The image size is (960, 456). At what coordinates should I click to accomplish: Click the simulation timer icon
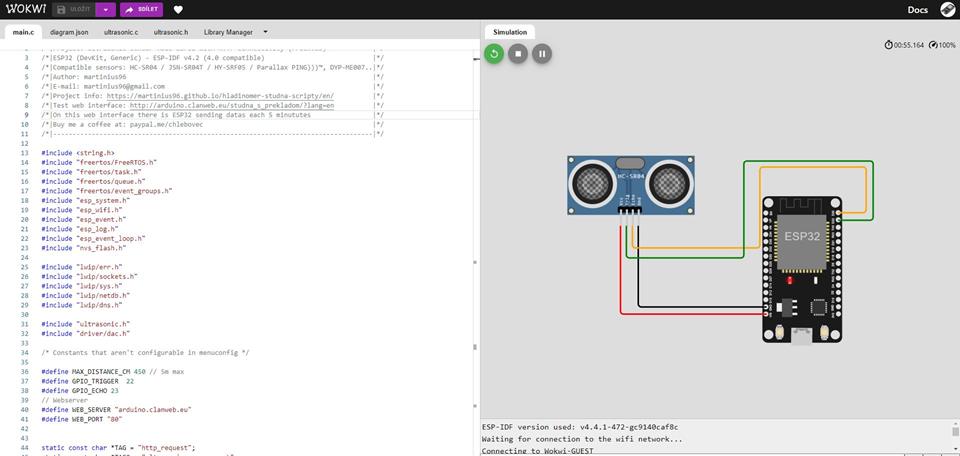pyautogui.click(x=889, y=45)
